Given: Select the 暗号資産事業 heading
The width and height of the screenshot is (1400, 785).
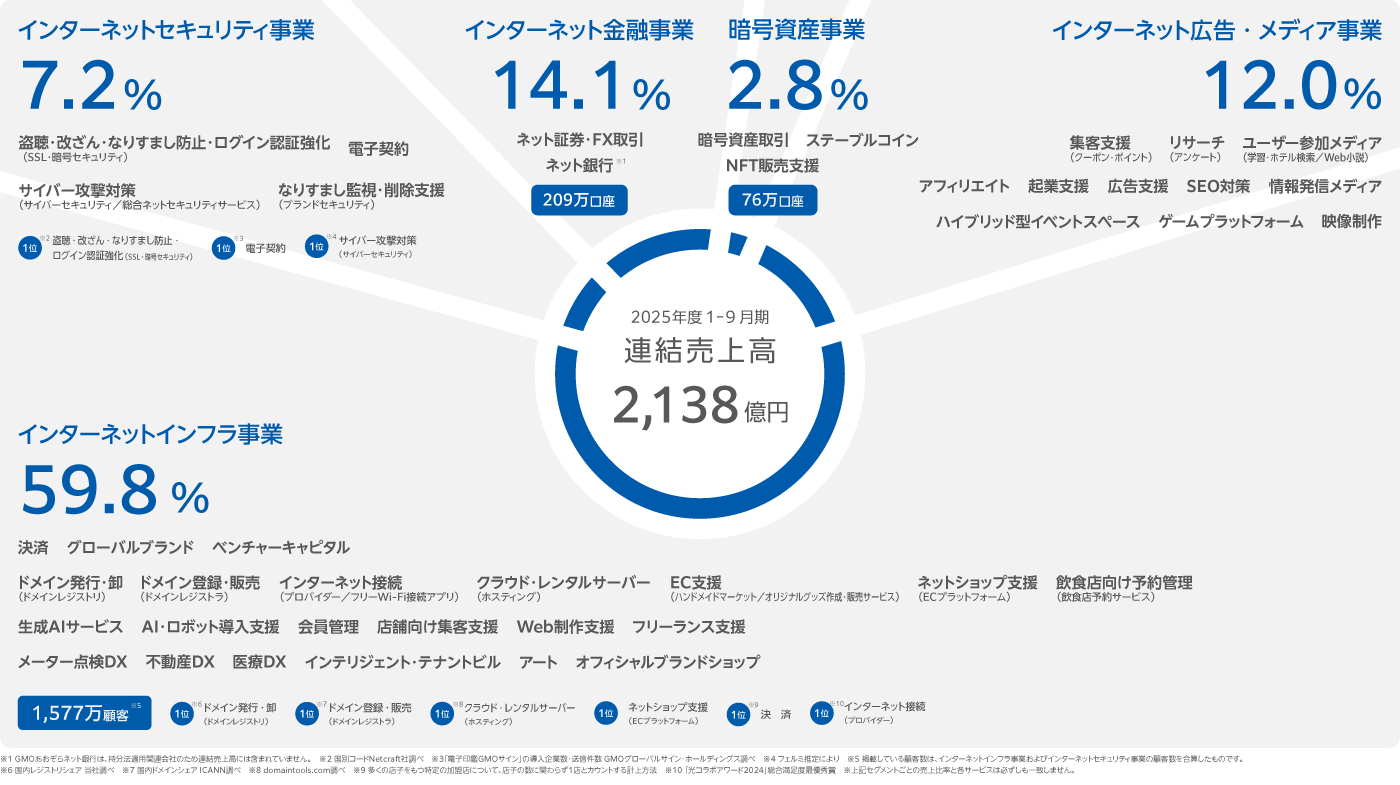Looking at the screenshot, I should pos(796,31).
